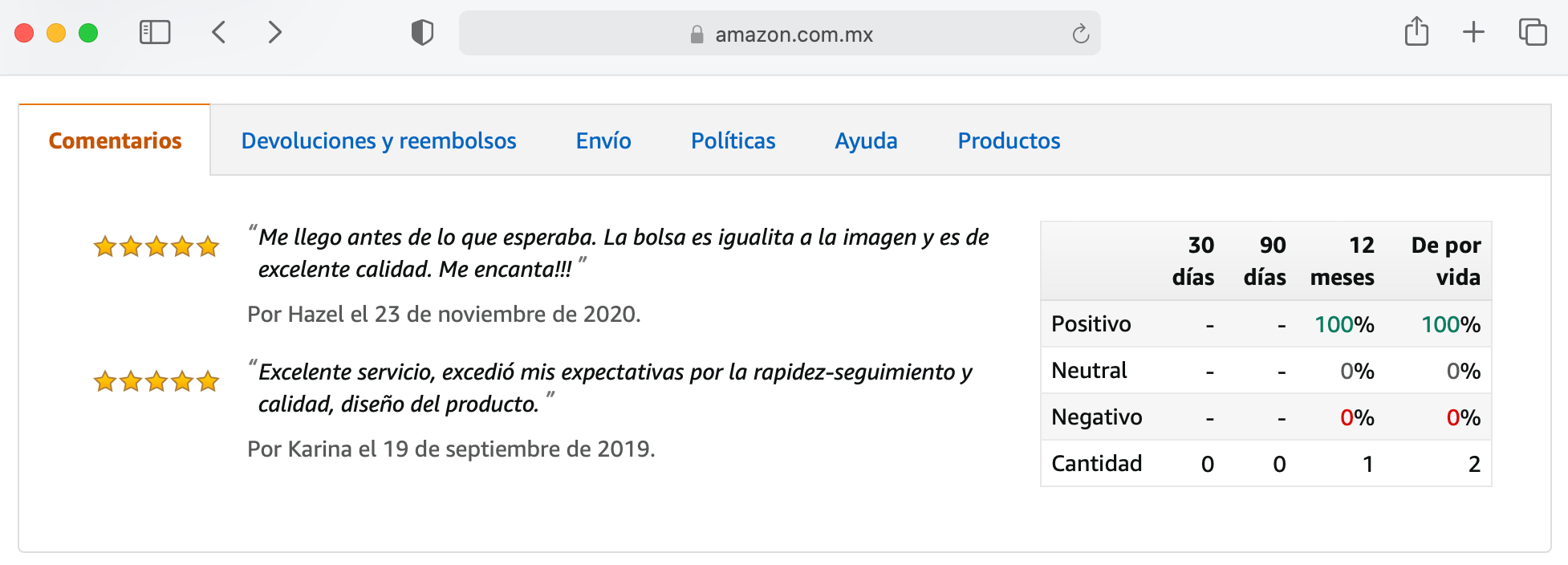The image size is (1568, 565).
Task: Click the address bar lock icon
Action: click(697, 35)
